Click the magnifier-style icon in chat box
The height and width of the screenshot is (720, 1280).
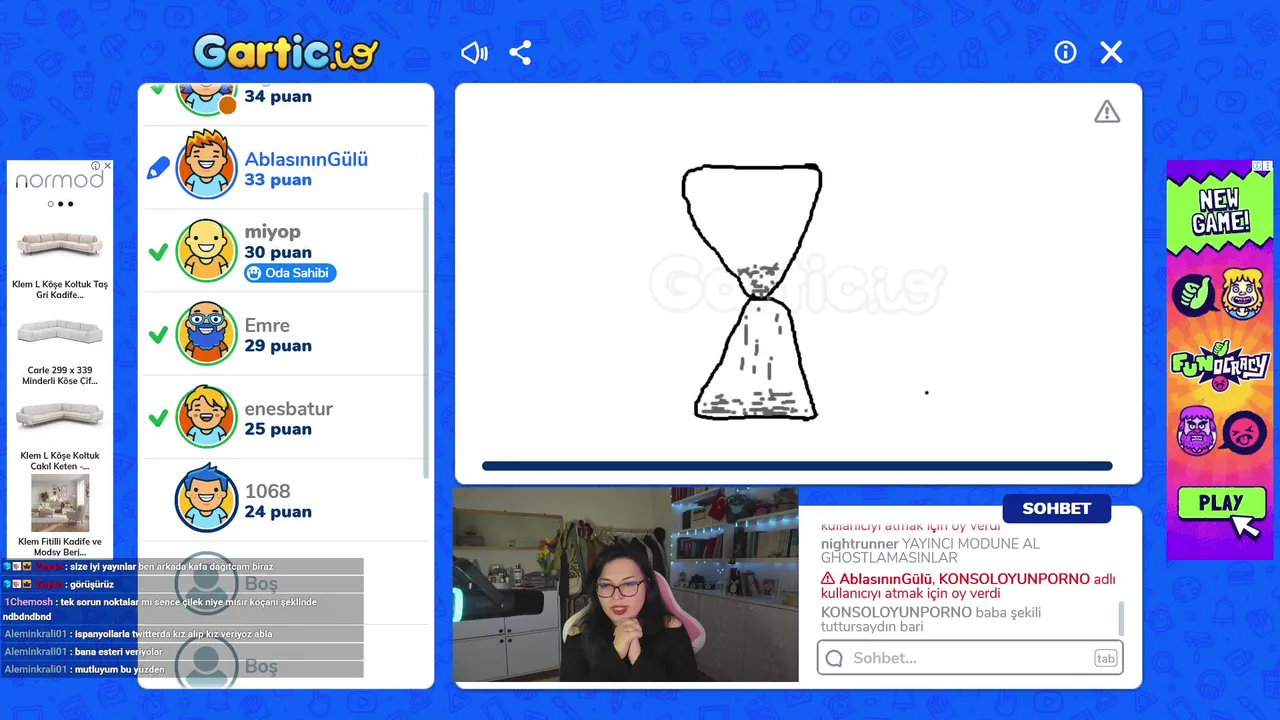(x=834, y=658)
